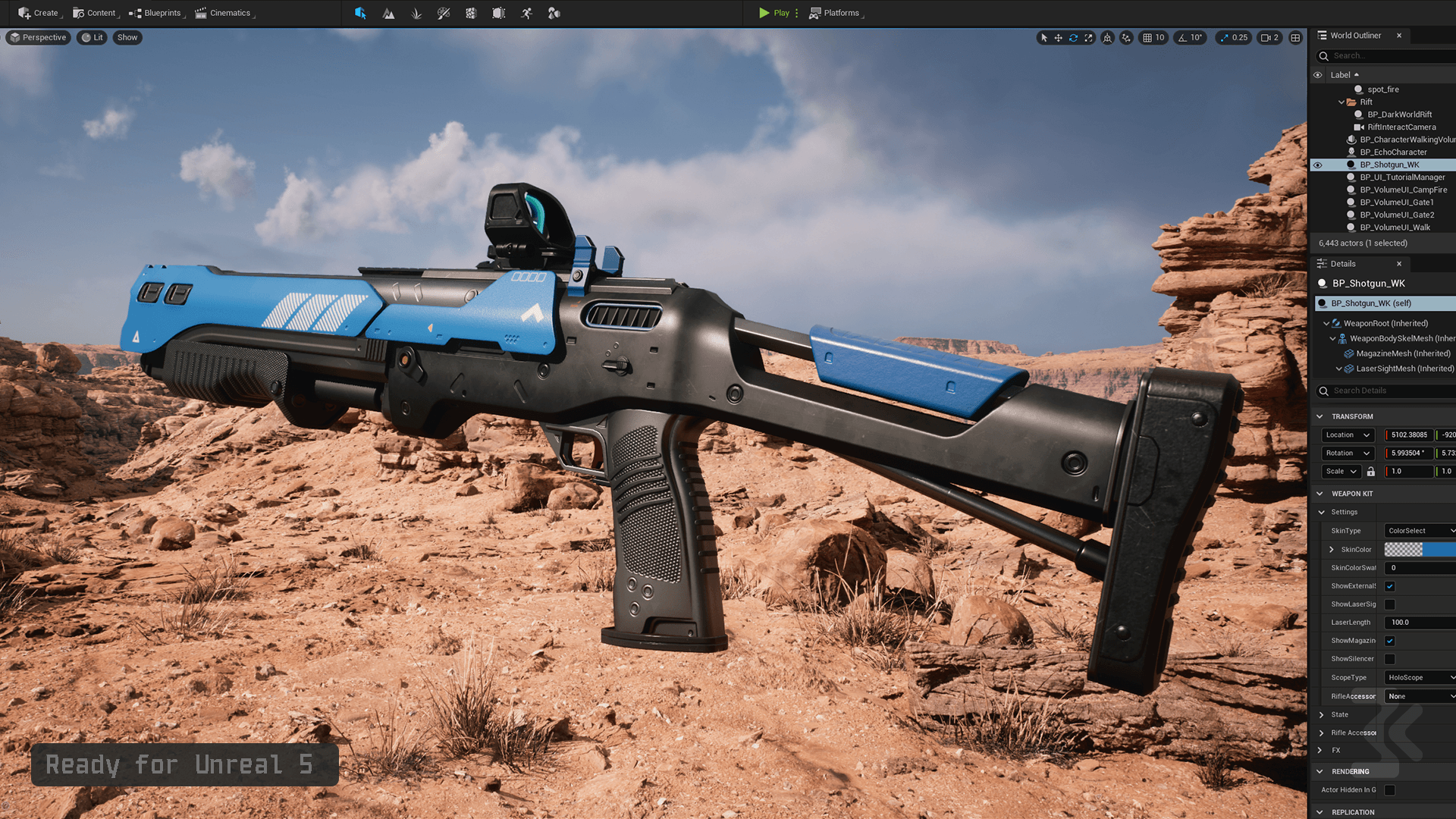The image size is (1456, 819).
Task: Open the viewport Show menu
Action: click(x=127, y=37)
